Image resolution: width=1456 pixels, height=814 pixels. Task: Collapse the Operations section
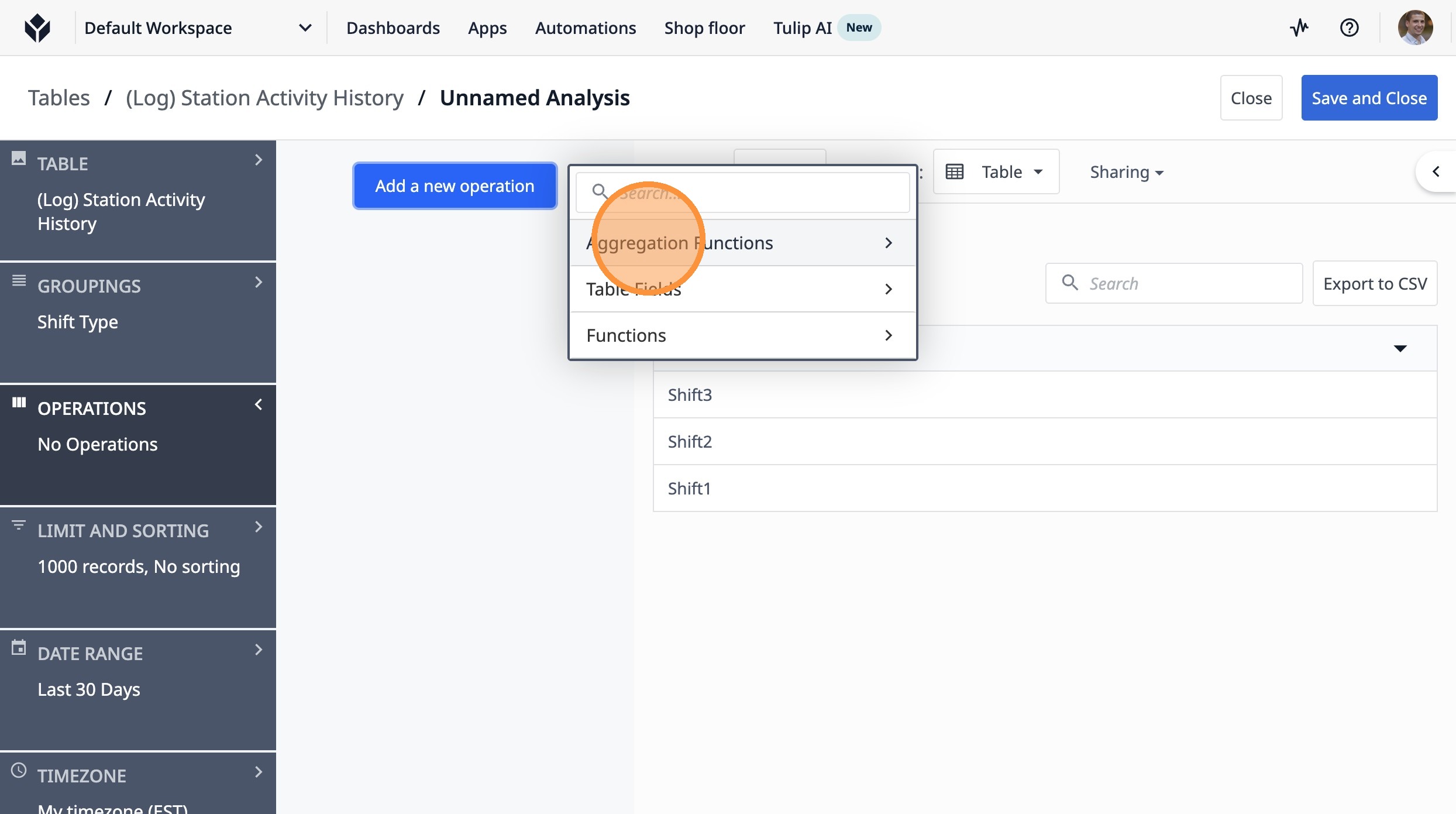coord(258,405)
